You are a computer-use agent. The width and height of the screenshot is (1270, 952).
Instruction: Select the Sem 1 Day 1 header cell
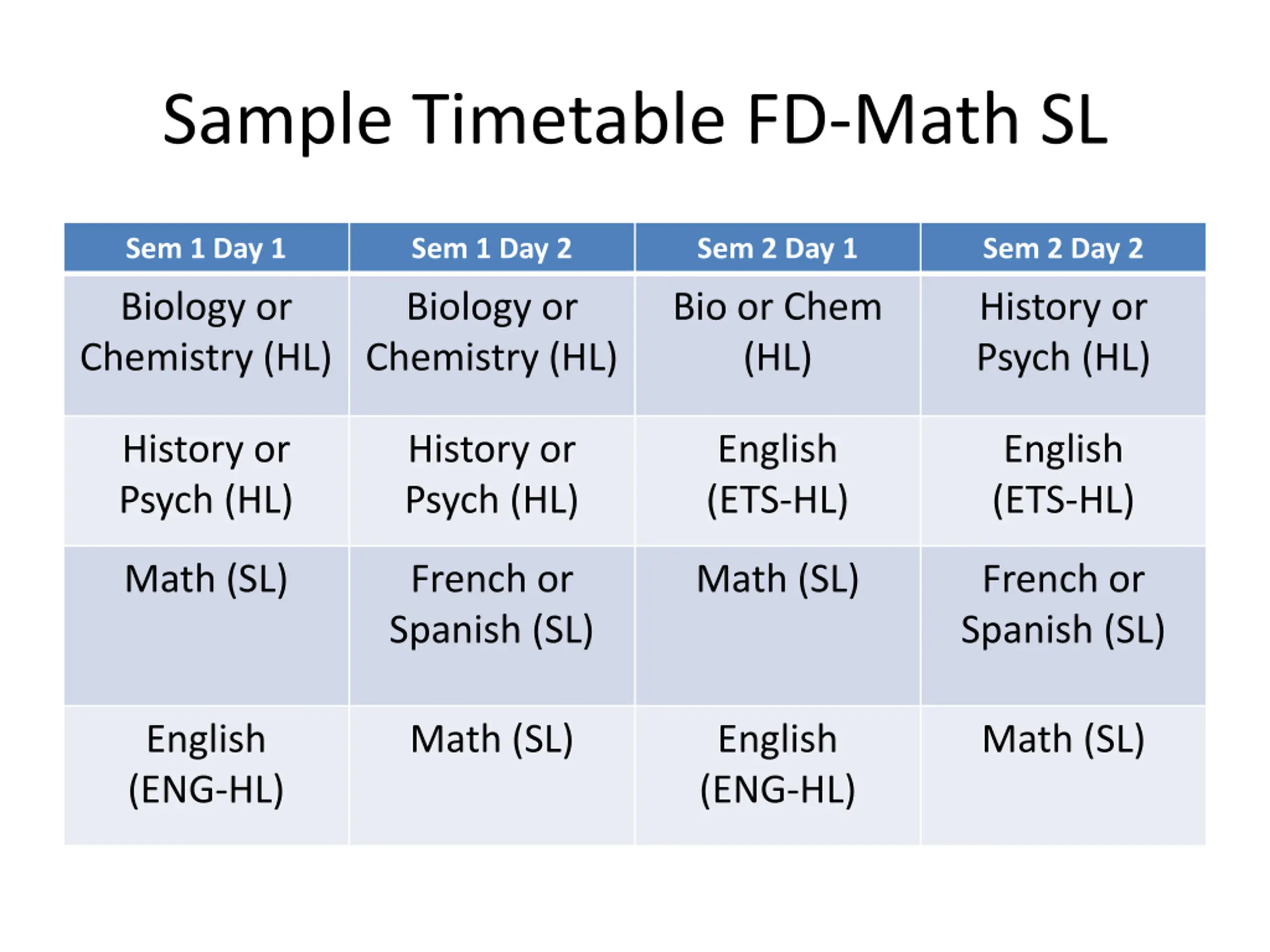(x=206, y=247)
